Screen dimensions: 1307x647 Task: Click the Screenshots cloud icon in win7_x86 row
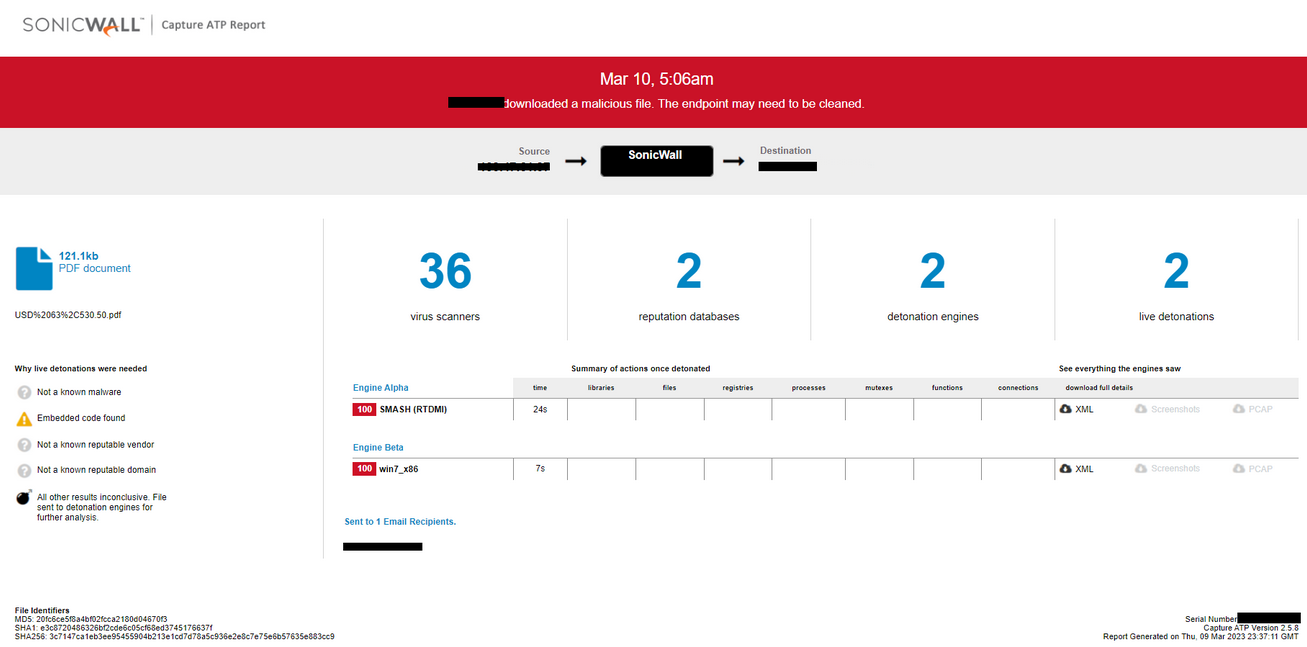point(1141,468)
